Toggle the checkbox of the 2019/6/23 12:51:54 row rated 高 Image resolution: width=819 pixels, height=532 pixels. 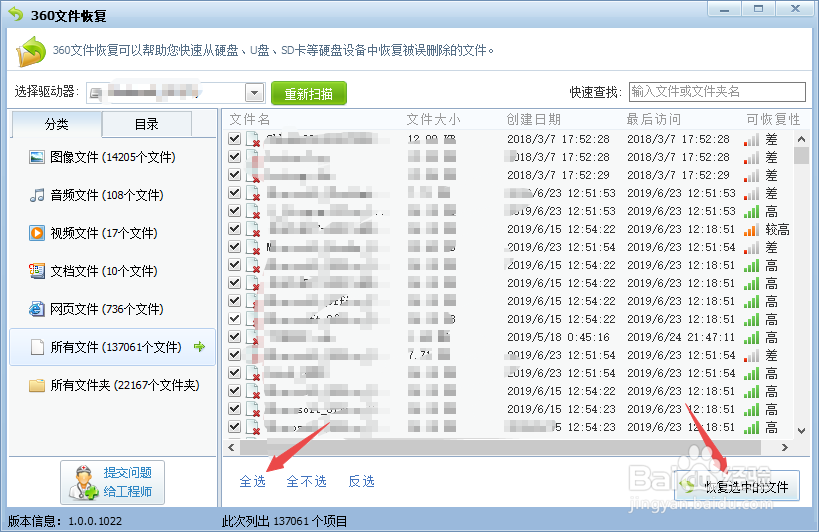point(235,373)
